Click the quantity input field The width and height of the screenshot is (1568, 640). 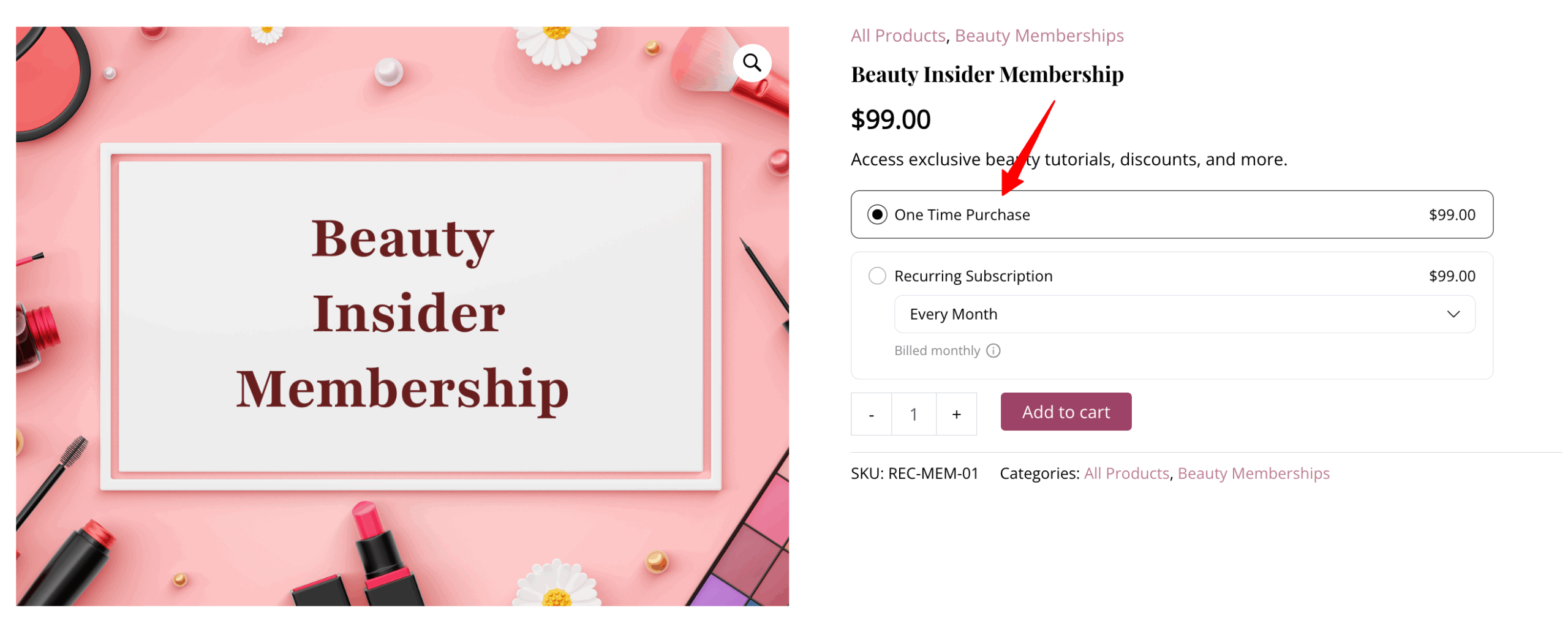(913, 415)
